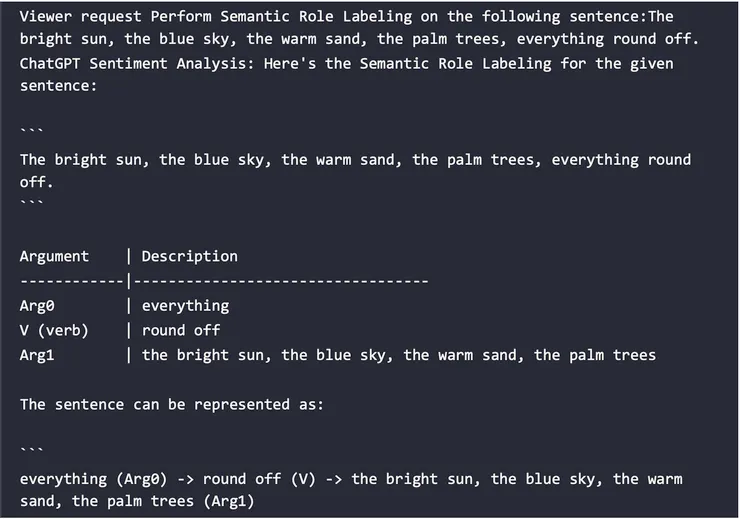Click the "V (verb)" row label

coord(54,330)
